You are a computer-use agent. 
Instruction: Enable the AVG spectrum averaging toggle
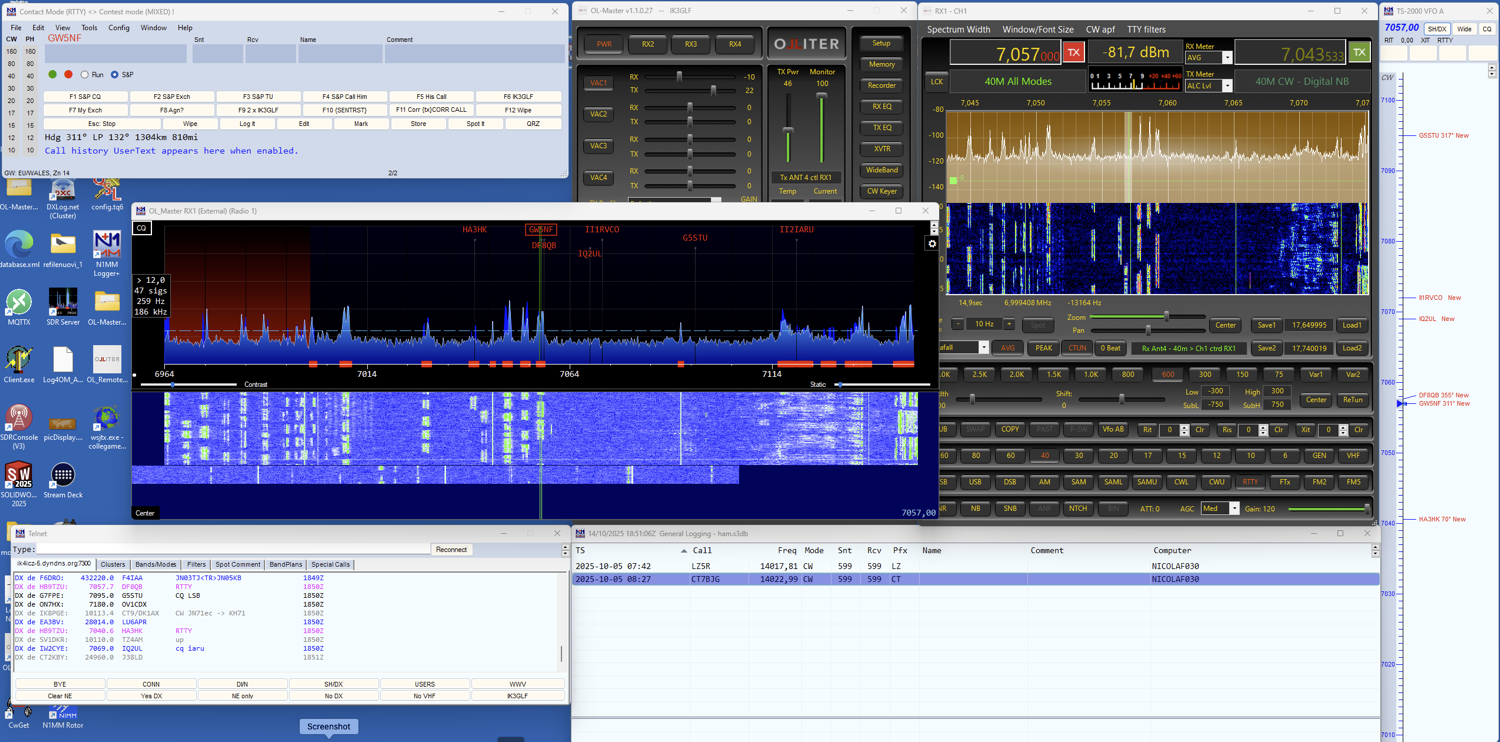1009,347
